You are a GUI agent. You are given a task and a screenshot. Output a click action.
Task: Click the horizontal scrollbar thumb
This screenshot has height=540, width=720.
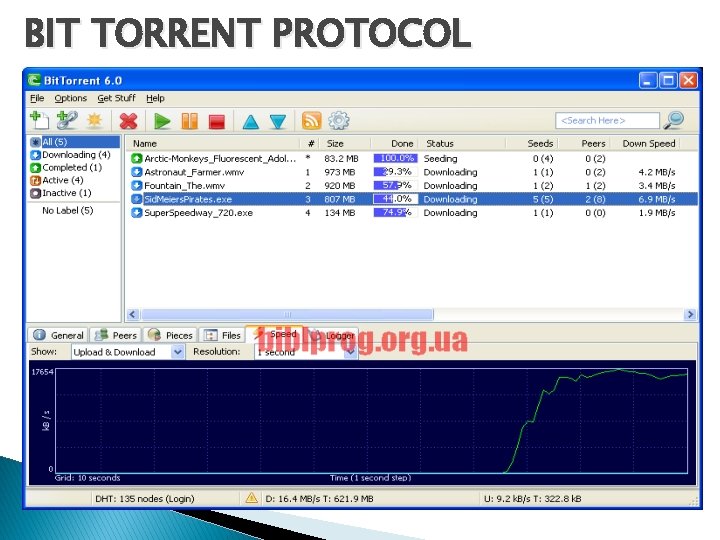[x=287, y=315]
